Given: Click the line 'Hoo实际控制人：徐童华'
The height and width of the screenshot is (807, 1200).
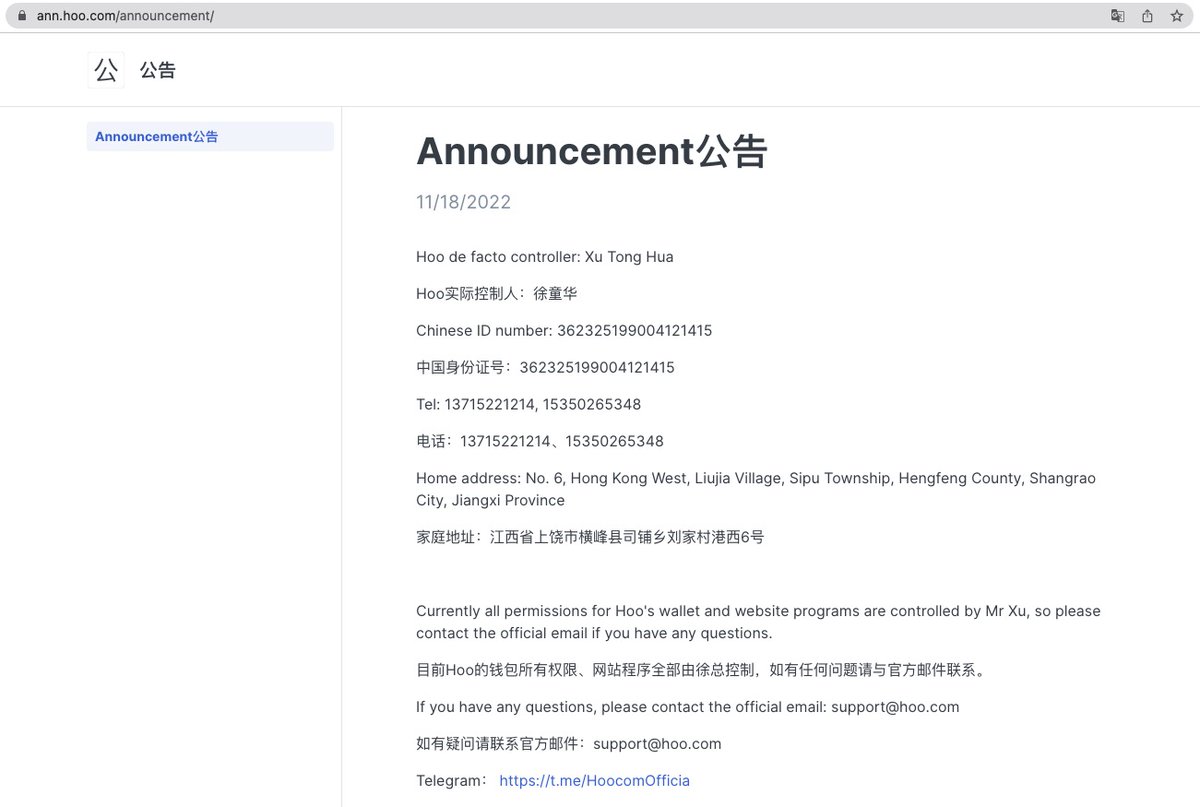Looking at the screenshot, I should [x=496, y=294].
